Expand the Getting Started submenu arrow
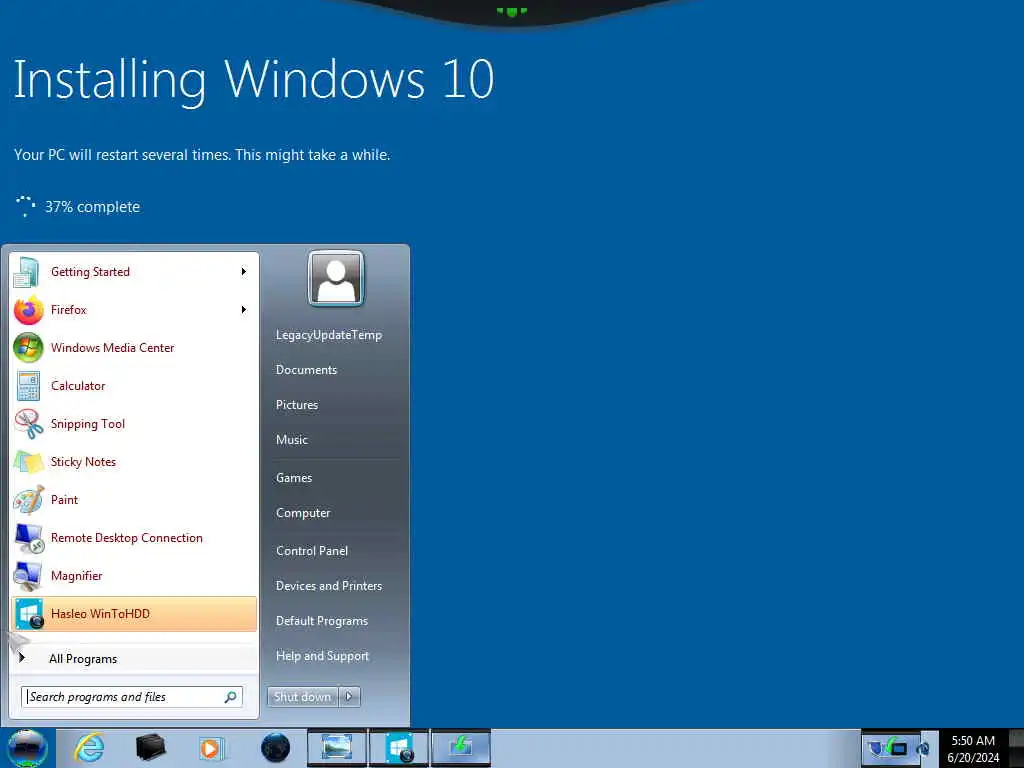This screenshot has height=768, width=1024. pyautogui.click(x=244, y=272)
